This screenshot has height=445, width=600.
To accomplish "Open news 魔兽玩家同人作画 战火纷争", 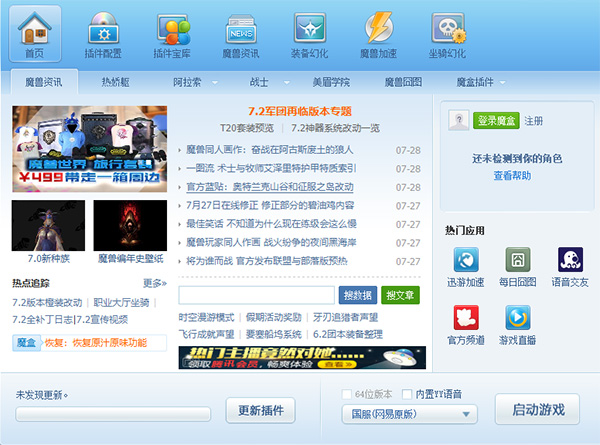I will [x=271, y=242].
